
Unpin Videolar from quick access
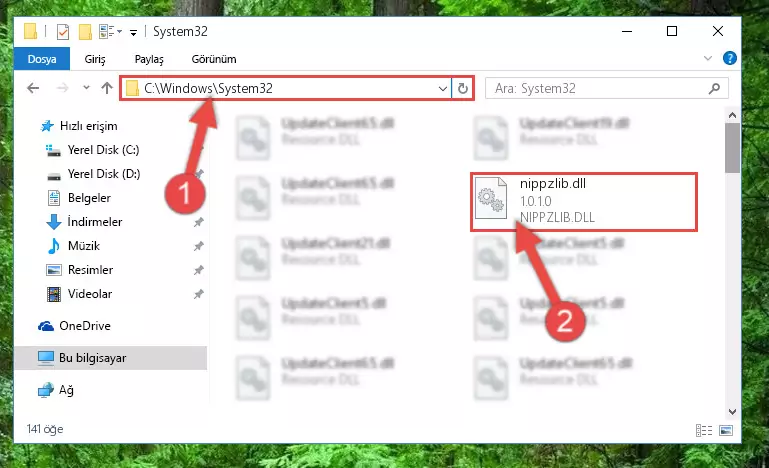click(x=199, y=294)
